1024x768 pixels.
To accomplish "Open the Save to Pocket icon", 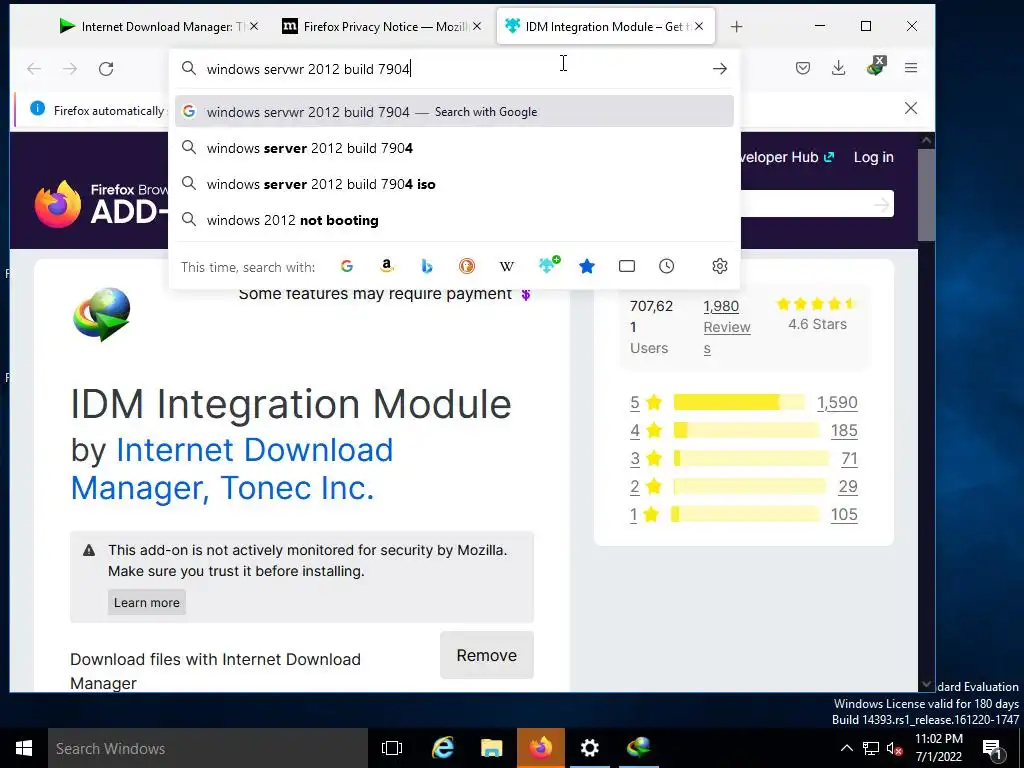I will point(803,68).
